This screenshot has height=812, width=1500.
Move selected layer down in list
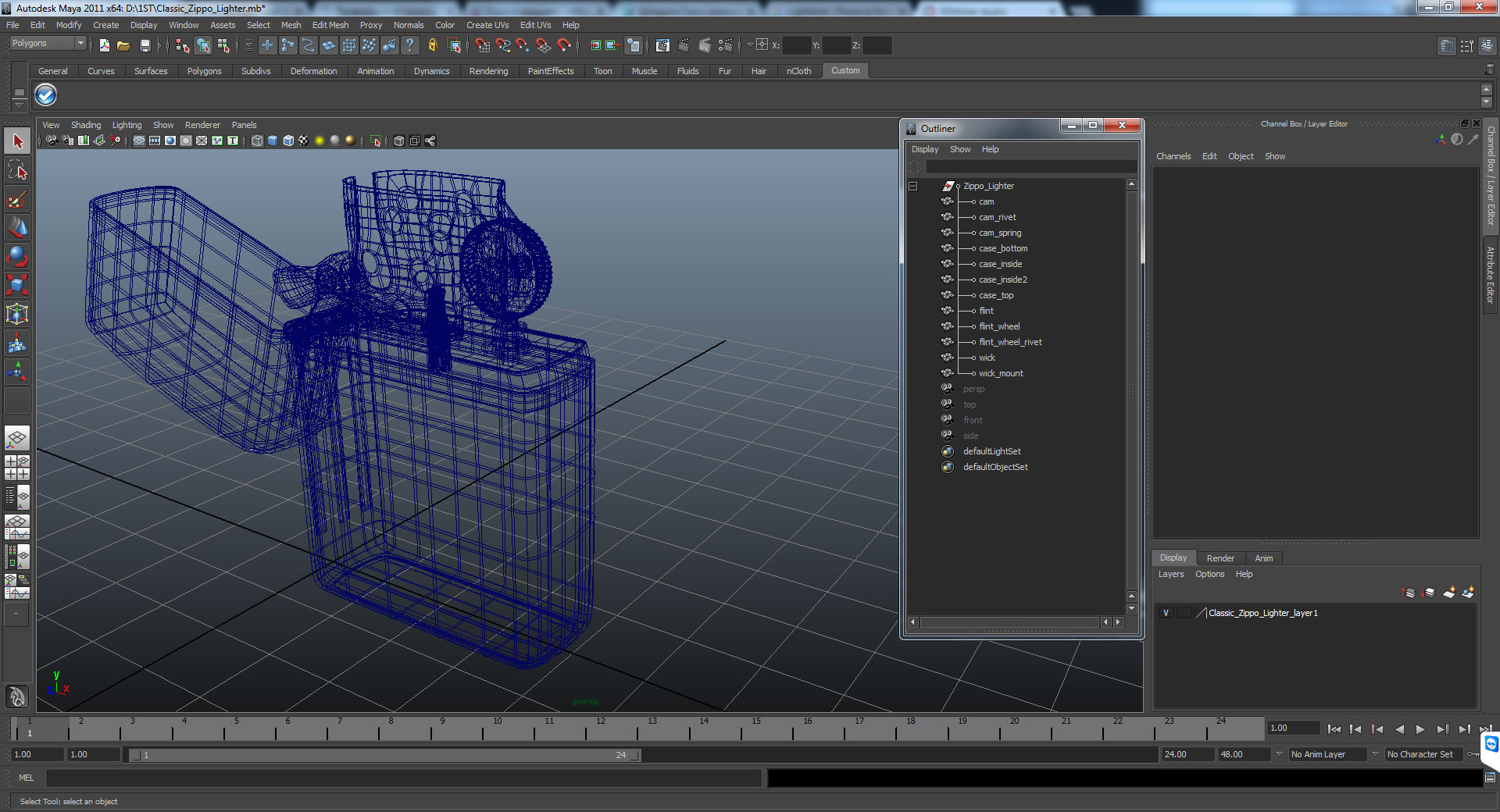tap(1429, 593)
